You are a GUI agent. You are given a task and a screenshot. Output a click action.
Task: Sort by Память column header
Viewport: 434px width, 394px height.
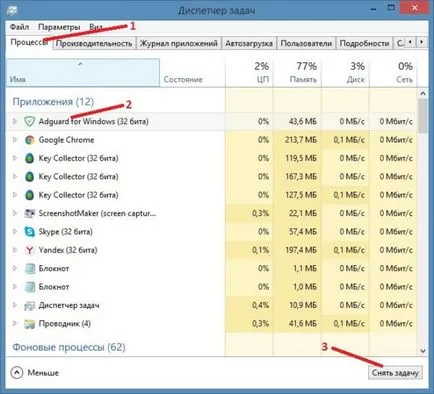pos(297,73)
